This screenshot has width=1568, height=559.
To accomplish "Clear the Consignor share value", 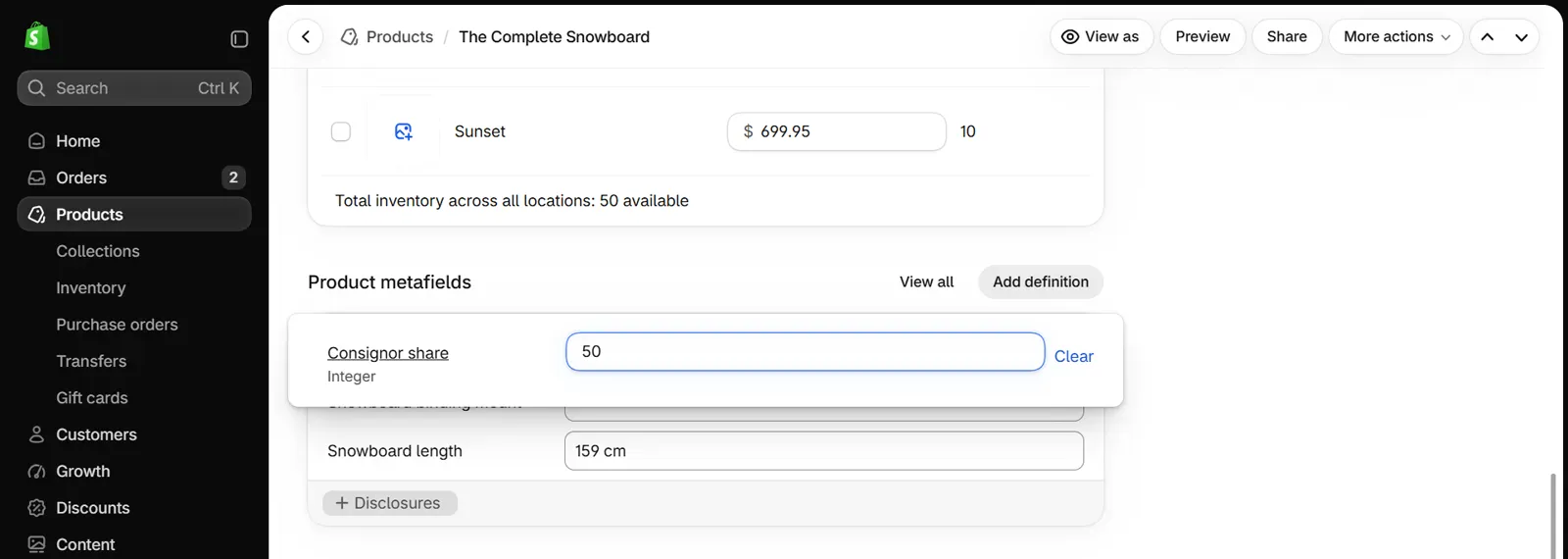I will click(x=1074, y=357).
